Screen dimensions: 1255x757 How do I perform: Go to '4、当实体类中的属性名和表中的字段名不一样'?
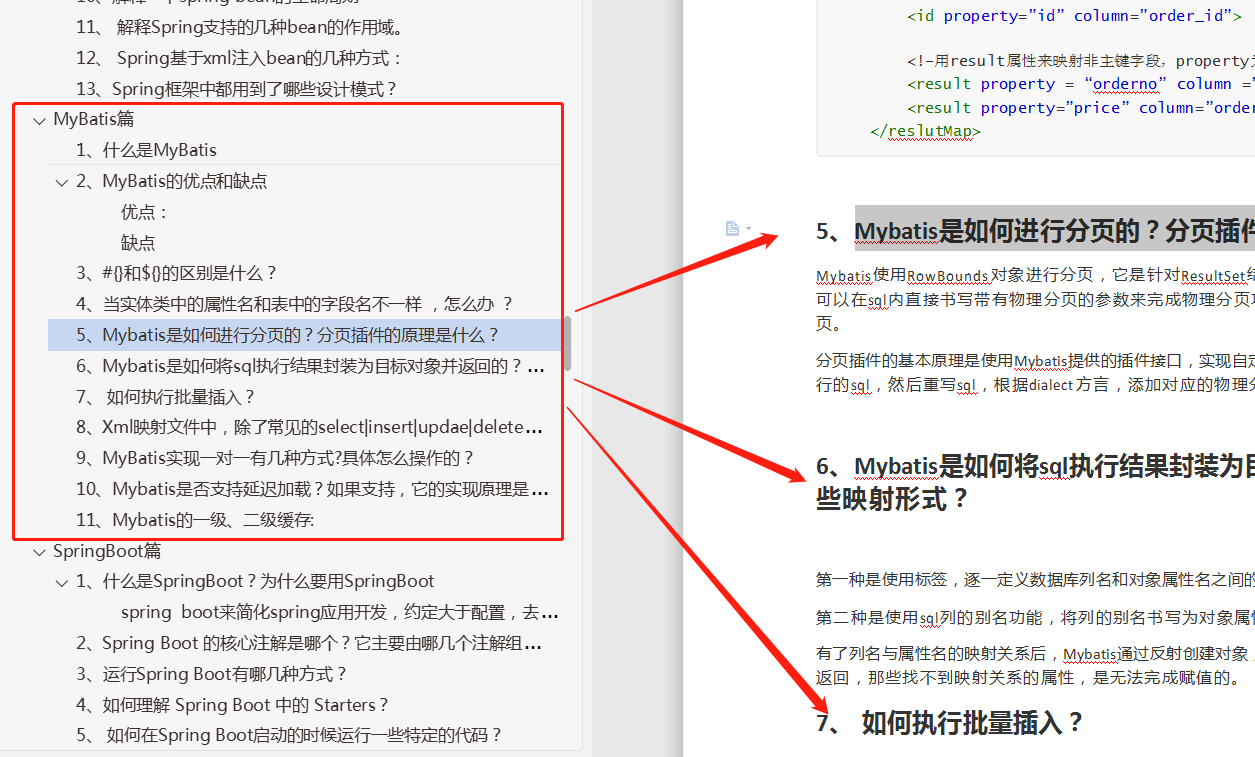(x=294, y=304)
